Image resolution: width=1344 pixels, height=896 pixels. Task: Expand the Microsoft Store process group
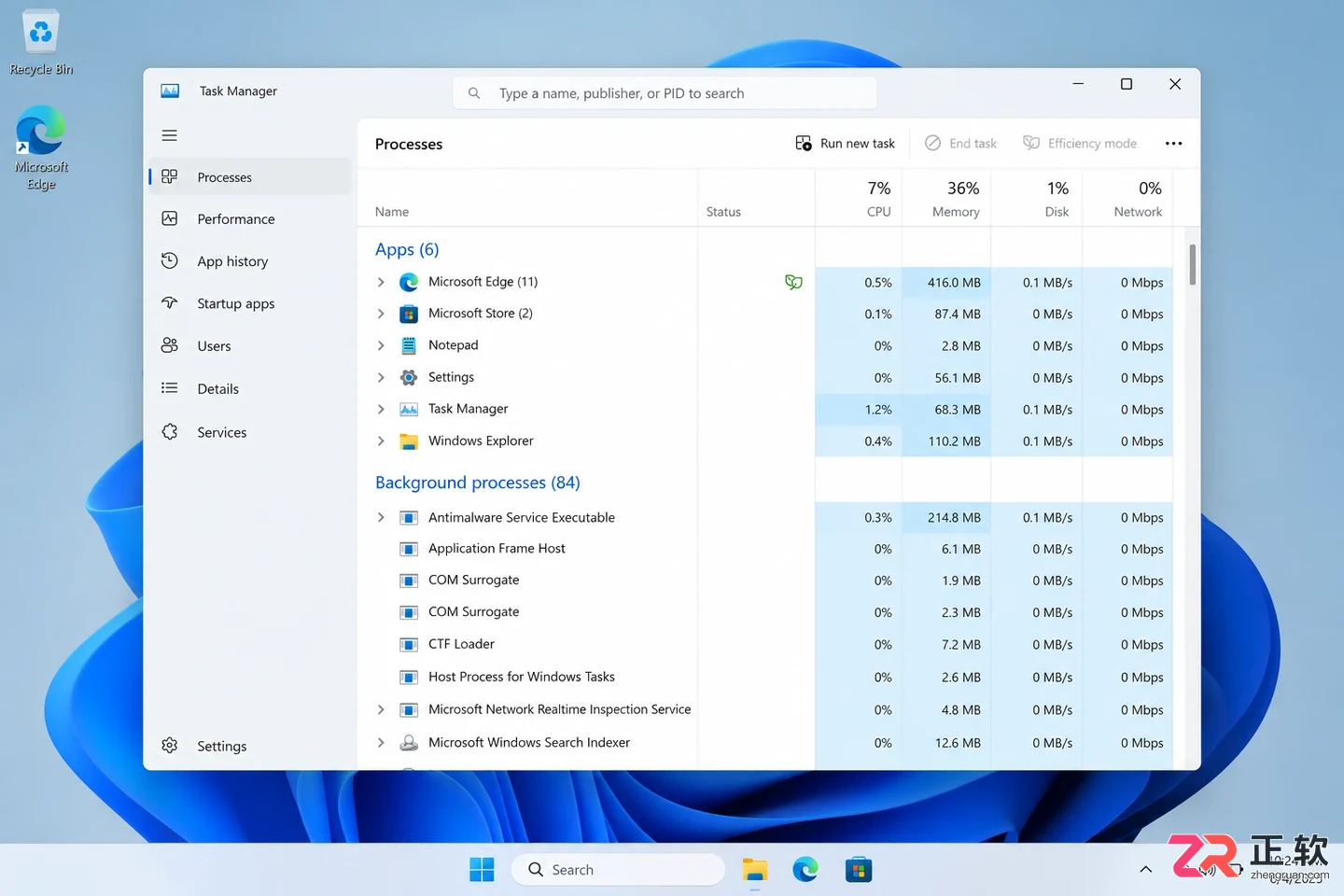(x=381, y=314)
